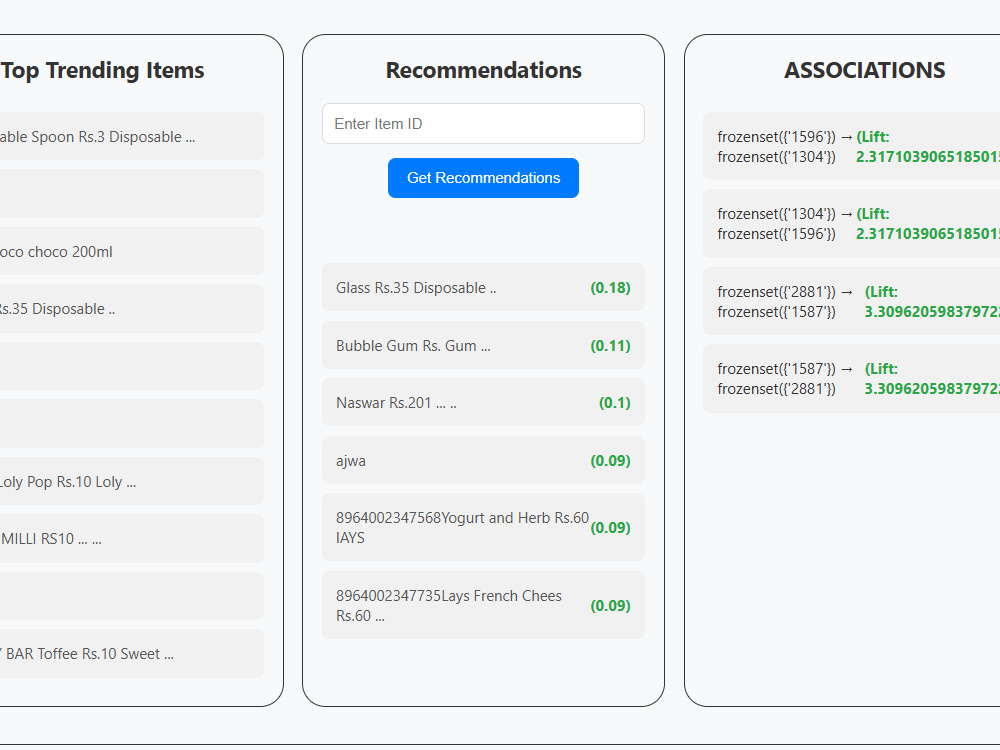The height and width of the screenshot is (750, 1000).
Task: Click the Spoon Rs.3 Disposable trending item
Action: pos(131,136)
